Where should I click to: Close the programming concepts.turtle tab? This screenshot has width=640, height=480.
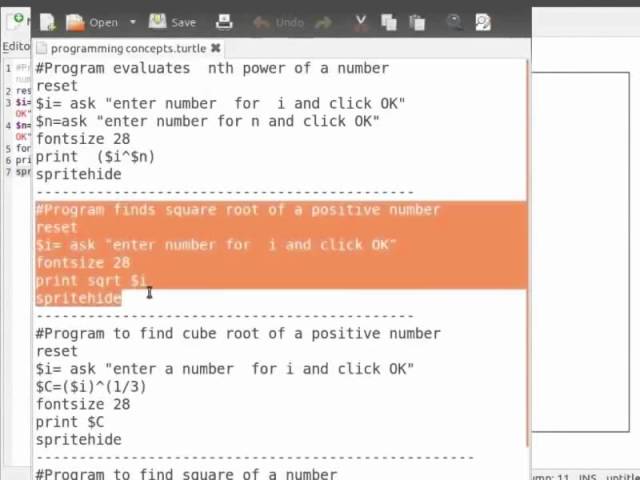pyautogui.click(x=216, y=49)
